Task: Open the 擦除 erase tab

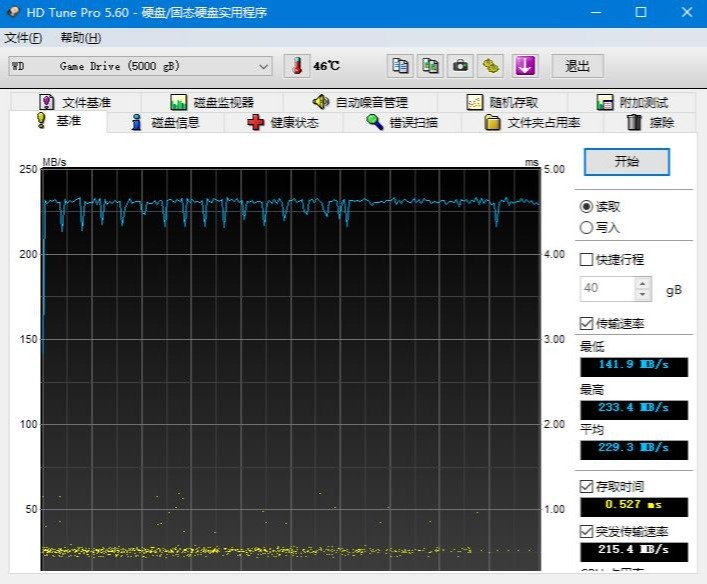Action: click(650, 122)
